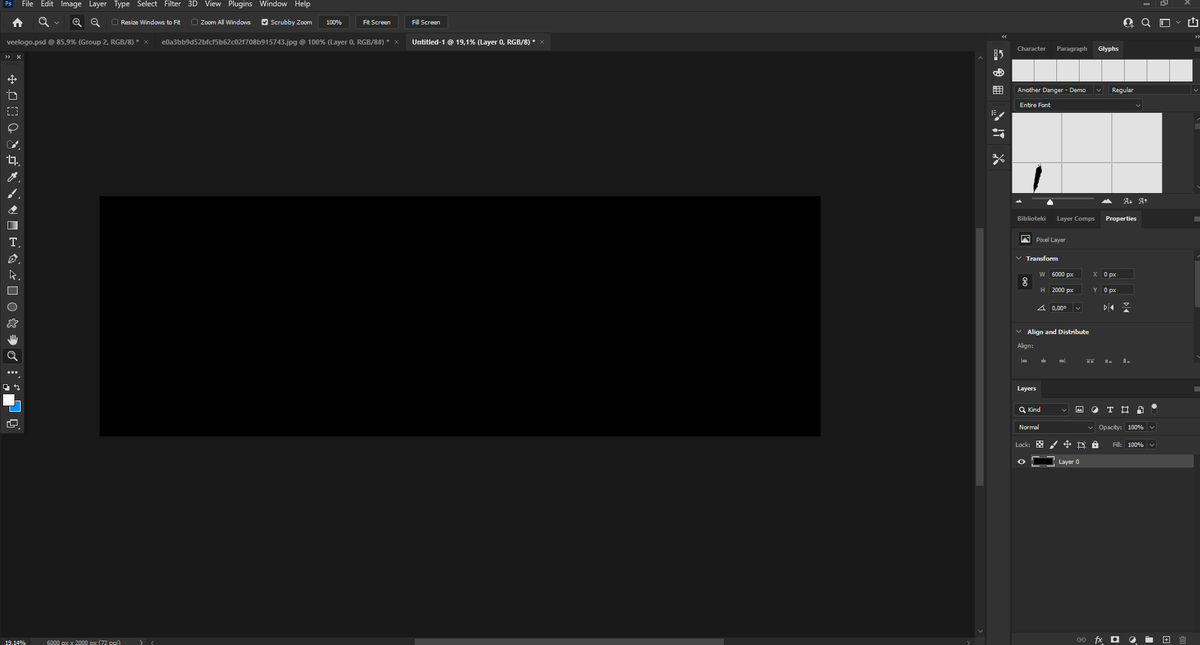Toggle lock image pixels brush icon
The width and height of the screenshot is (1200, 645).
pyautogui.click(x=1053, y=444)
